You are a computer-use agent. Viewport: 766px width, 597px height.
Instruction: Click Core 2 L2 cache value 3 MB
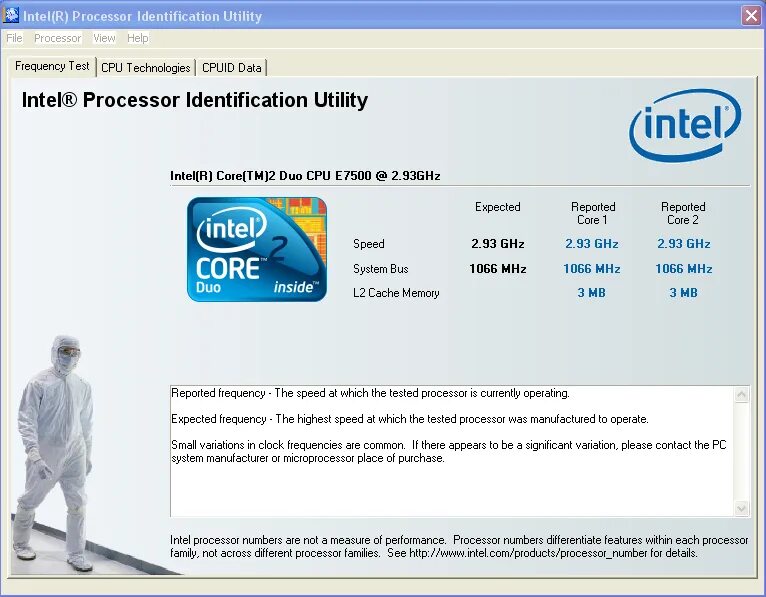pos(683,293)
